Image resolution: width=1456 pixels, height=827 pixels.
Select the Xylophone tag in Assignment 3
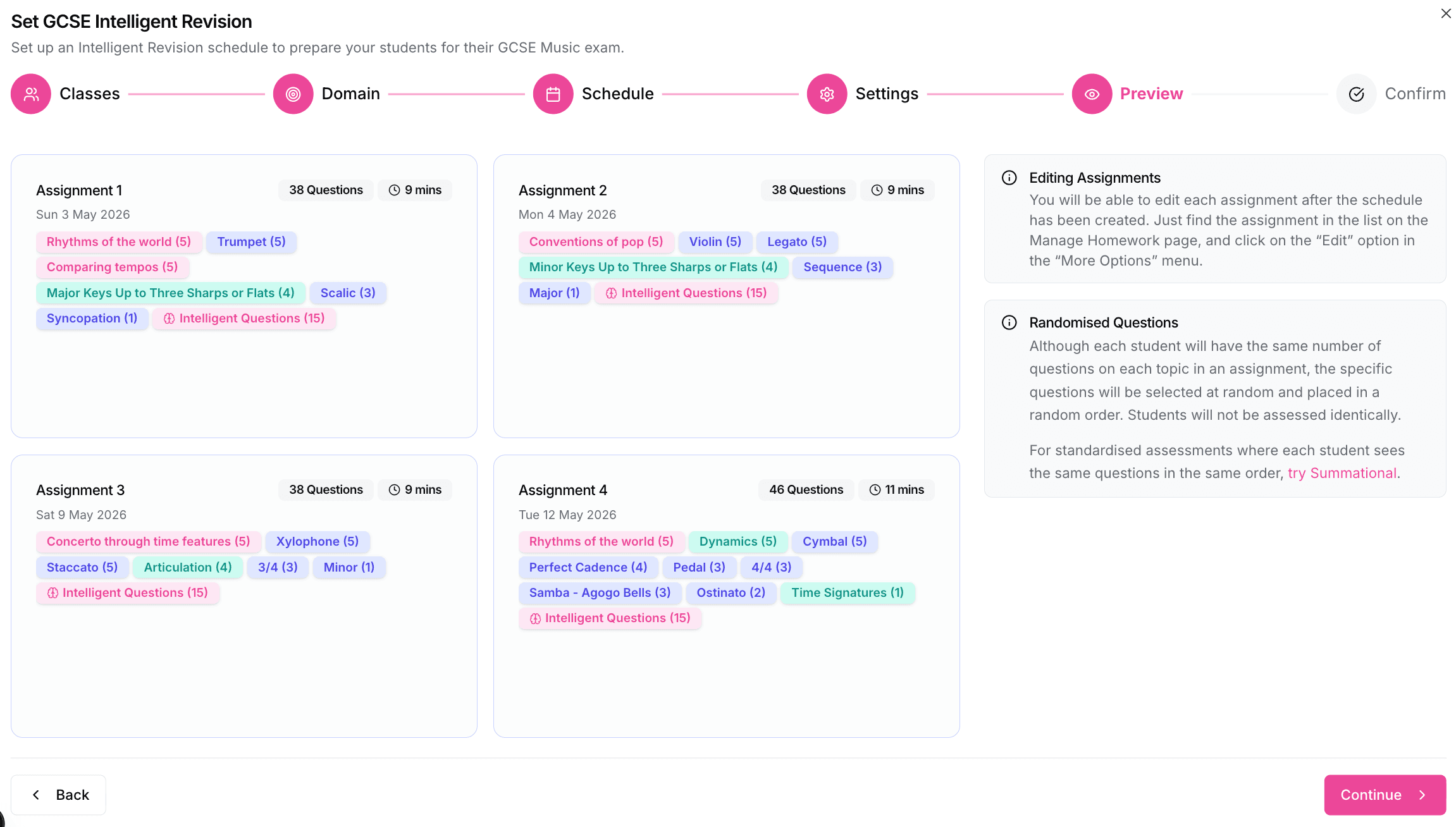click(318, 541)
